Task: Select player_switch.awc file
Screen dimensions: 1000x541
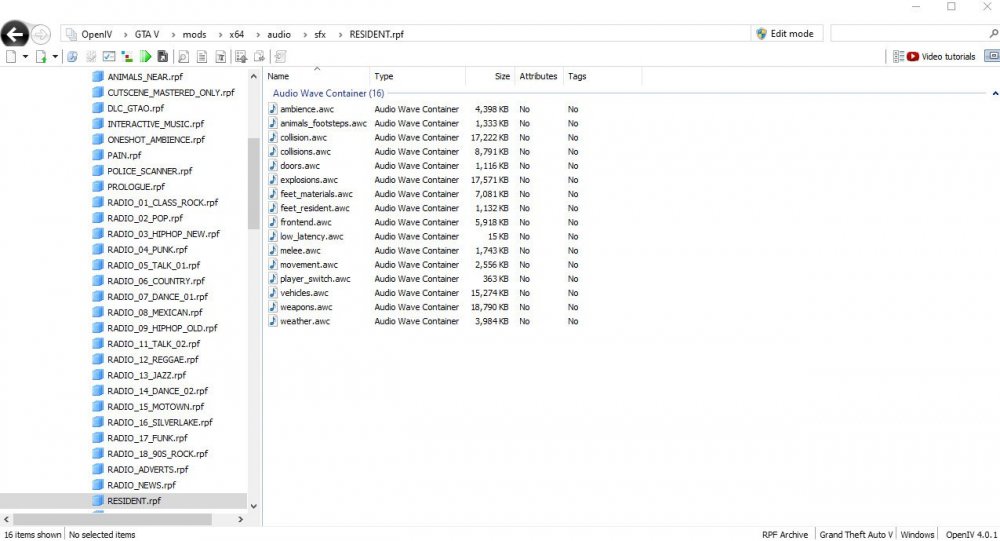Action: pyautogui.click(x=316, y=279)
